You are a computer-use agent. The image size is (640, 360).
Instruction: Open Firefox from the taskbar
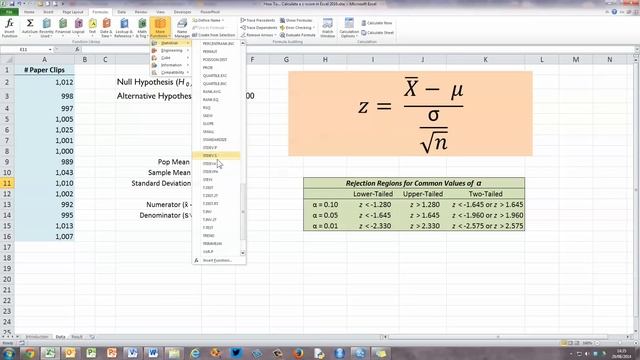(298, 353)
